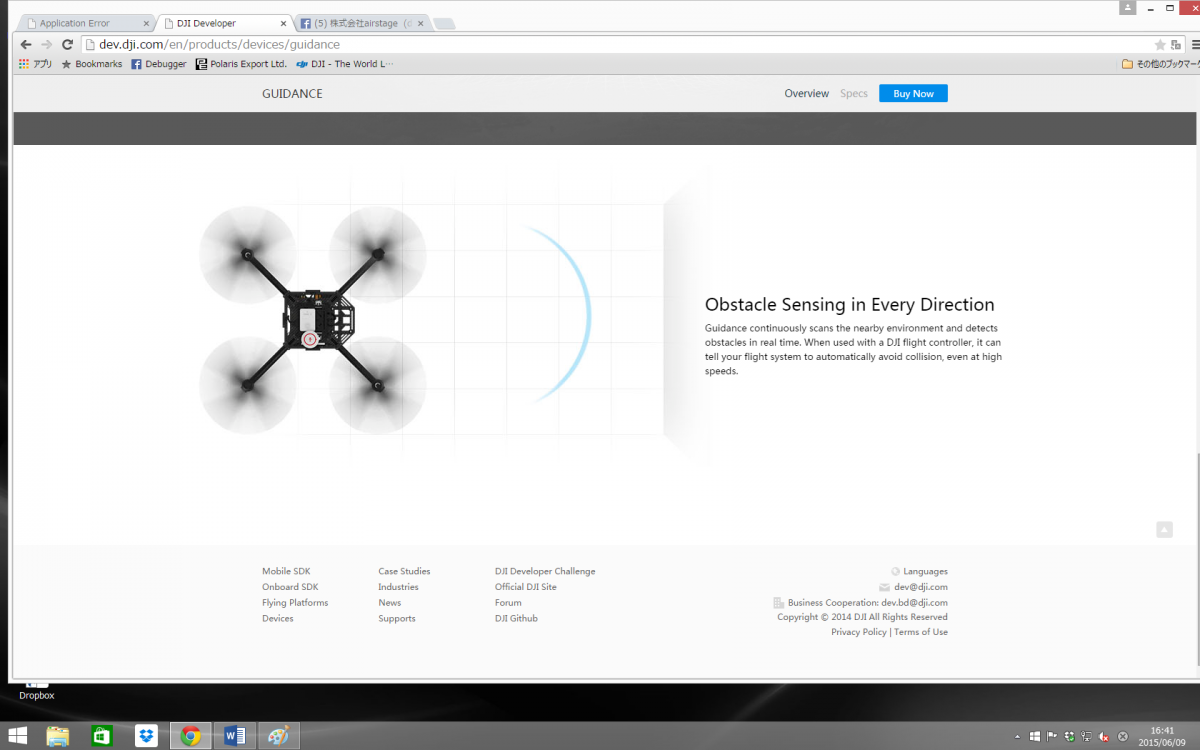This screenshot has width=1200, height=750.
Task: Select the Specs section link
Action: click(x=854, y=94)
